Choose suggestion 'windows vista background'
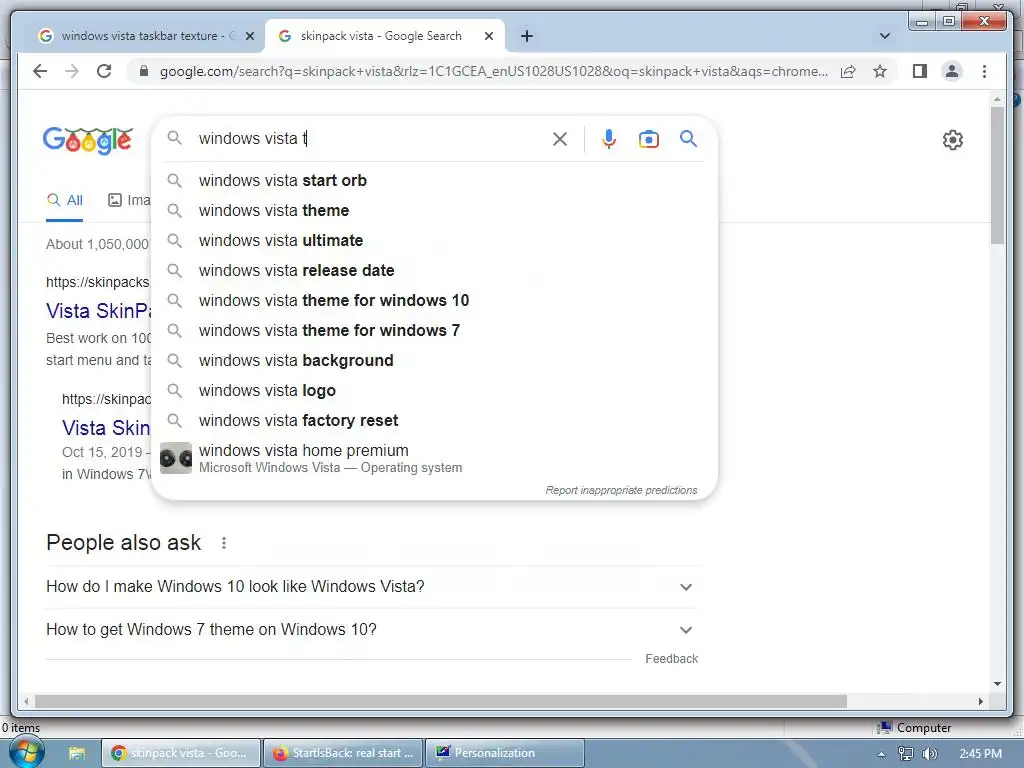This screenshot has width=1024, height=768. (434, 360)
